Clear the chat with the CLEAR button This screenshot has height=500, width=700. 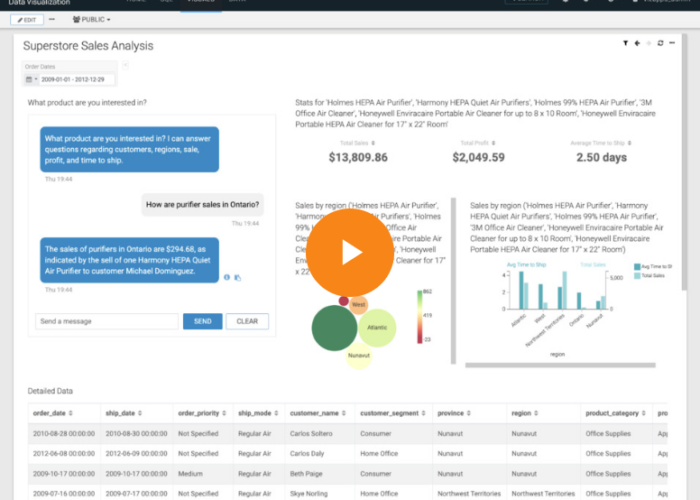[x=247, y=321]
